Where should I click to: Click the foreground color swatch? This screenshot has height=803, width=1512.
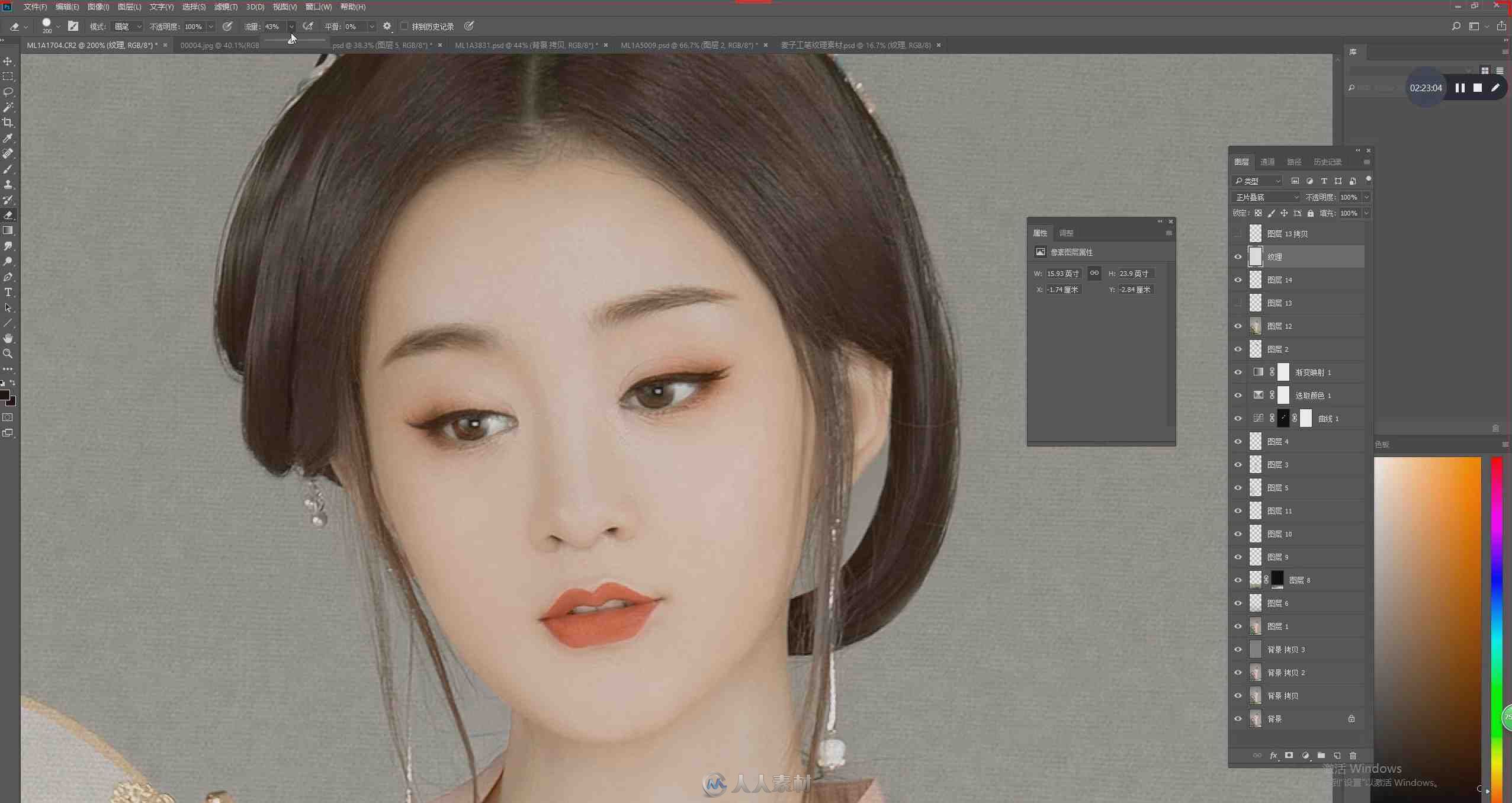[x=5, y=395]
